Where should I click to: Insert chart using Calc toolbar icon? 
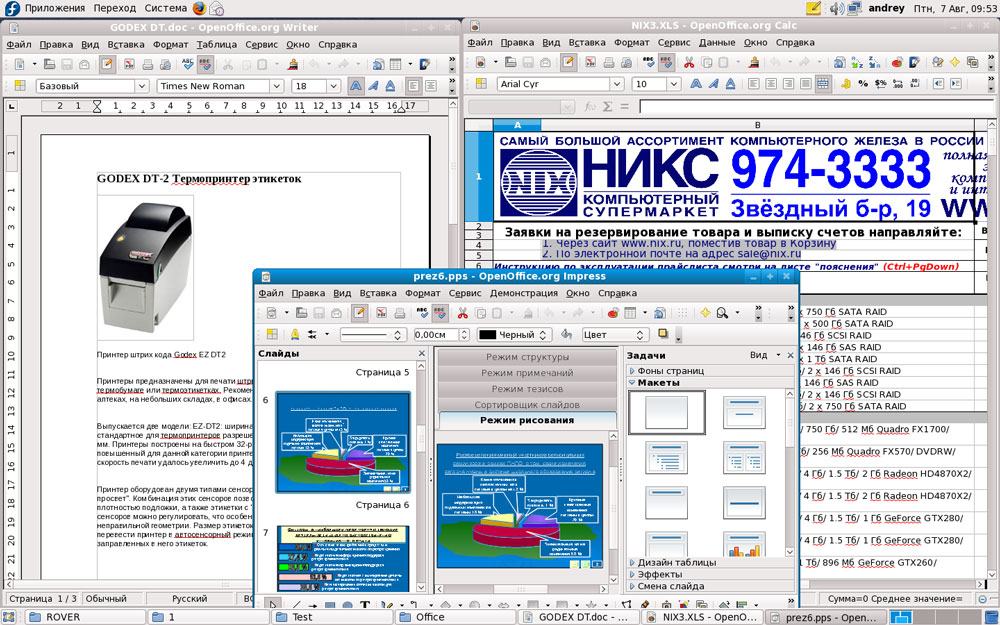(897, 62)
